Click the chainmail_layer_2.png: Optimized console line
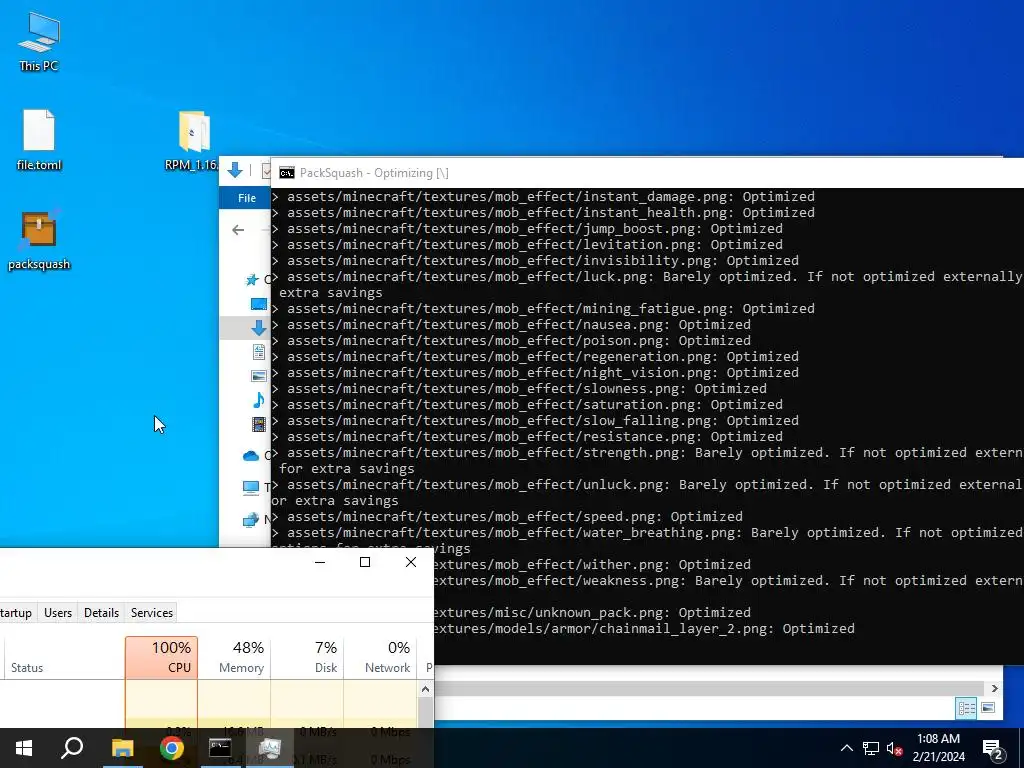Viewport: 1024px width, 768px height. click(645, 628)
